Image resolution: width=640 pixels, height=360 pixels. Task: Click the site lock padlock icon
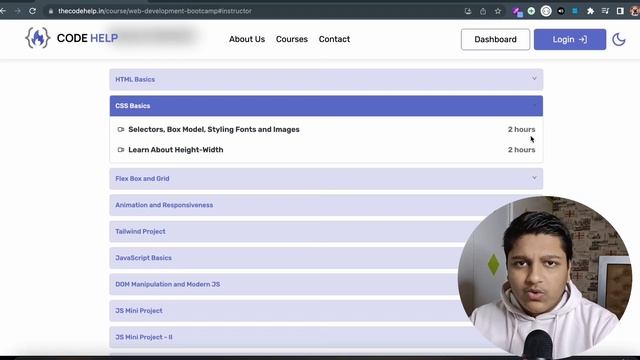pyautogui.click(x=51, y=11)
